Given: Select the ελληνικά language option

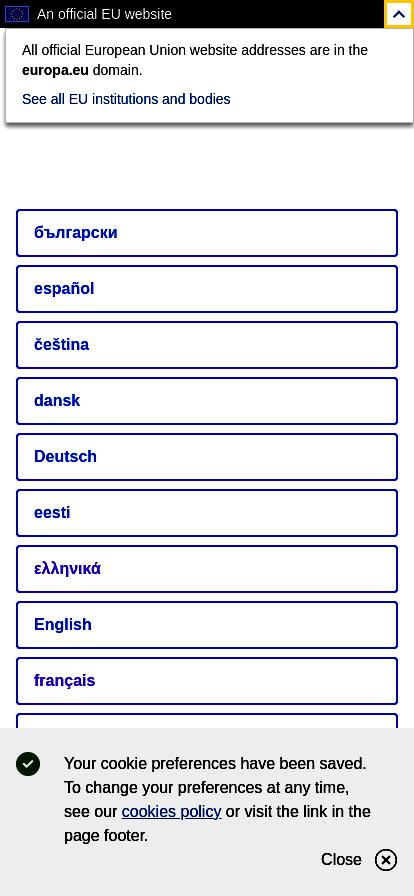Looking at the screenshot, I should click(x=207, y=569).
